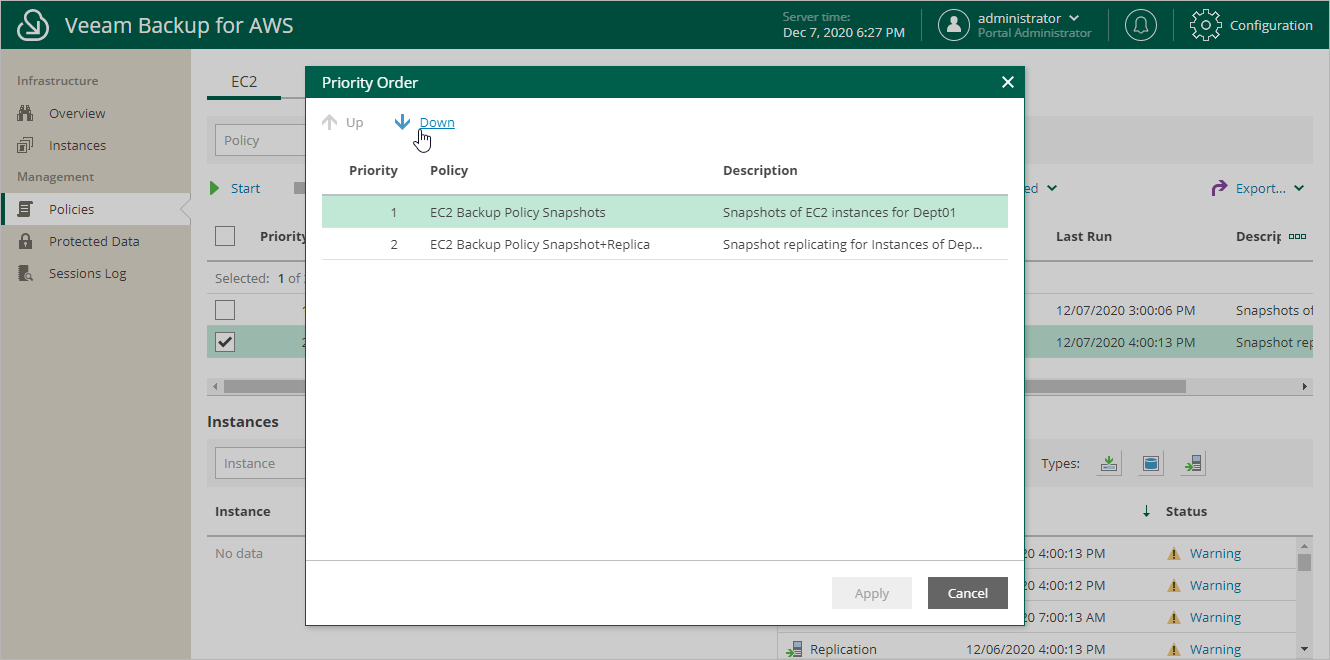Click the No data text under Instance
This screenshot has width=1330, height=660.
pos(239,553)
